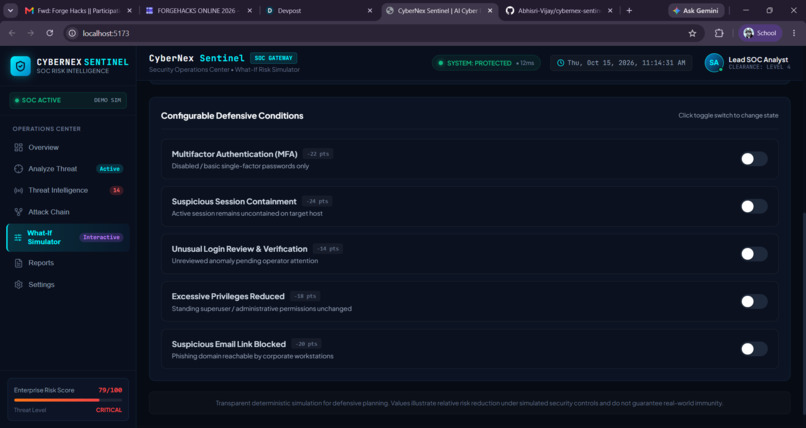
Task: Enable the Excessive Privileges Reduced switch
Action: coord(754,302)
